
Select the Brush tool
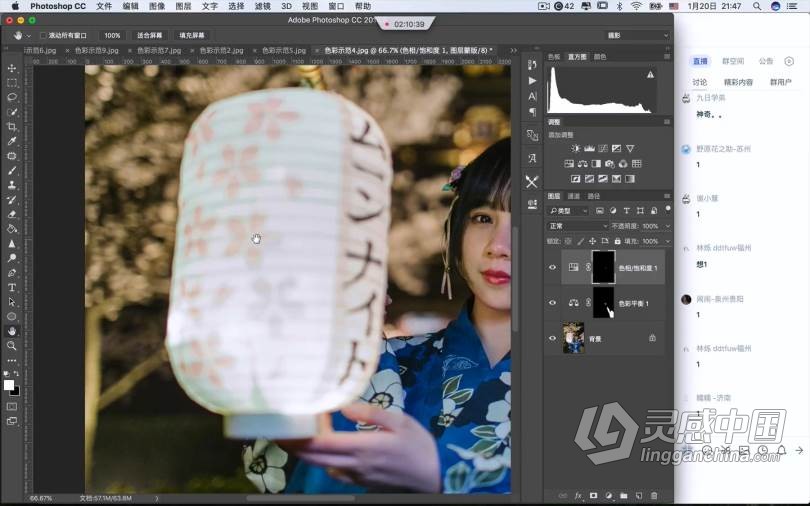(x=11, y=170)
